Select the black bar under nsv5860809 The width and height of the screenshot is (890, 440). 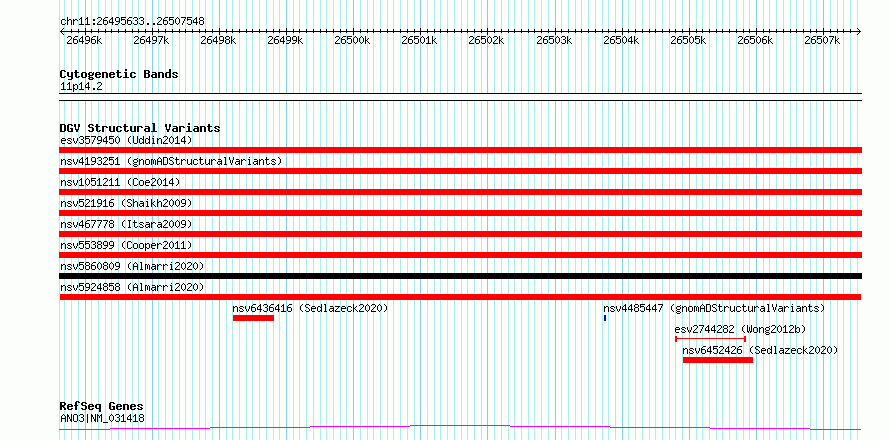(x=460, y=276)
